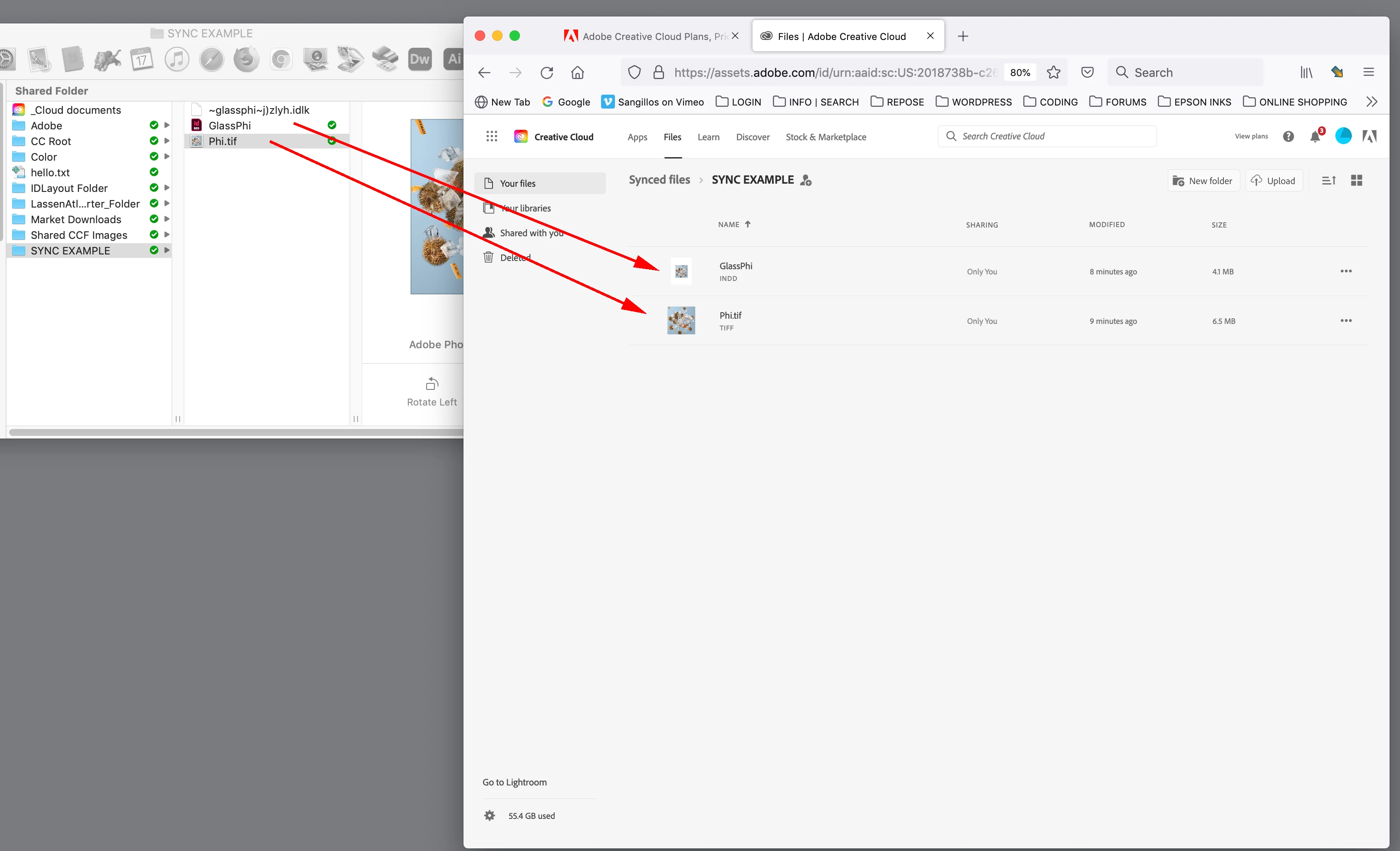Expand the Market Downloads folder arrow
This screenshot has height=851, width=1400.
(x=167, y=219)
